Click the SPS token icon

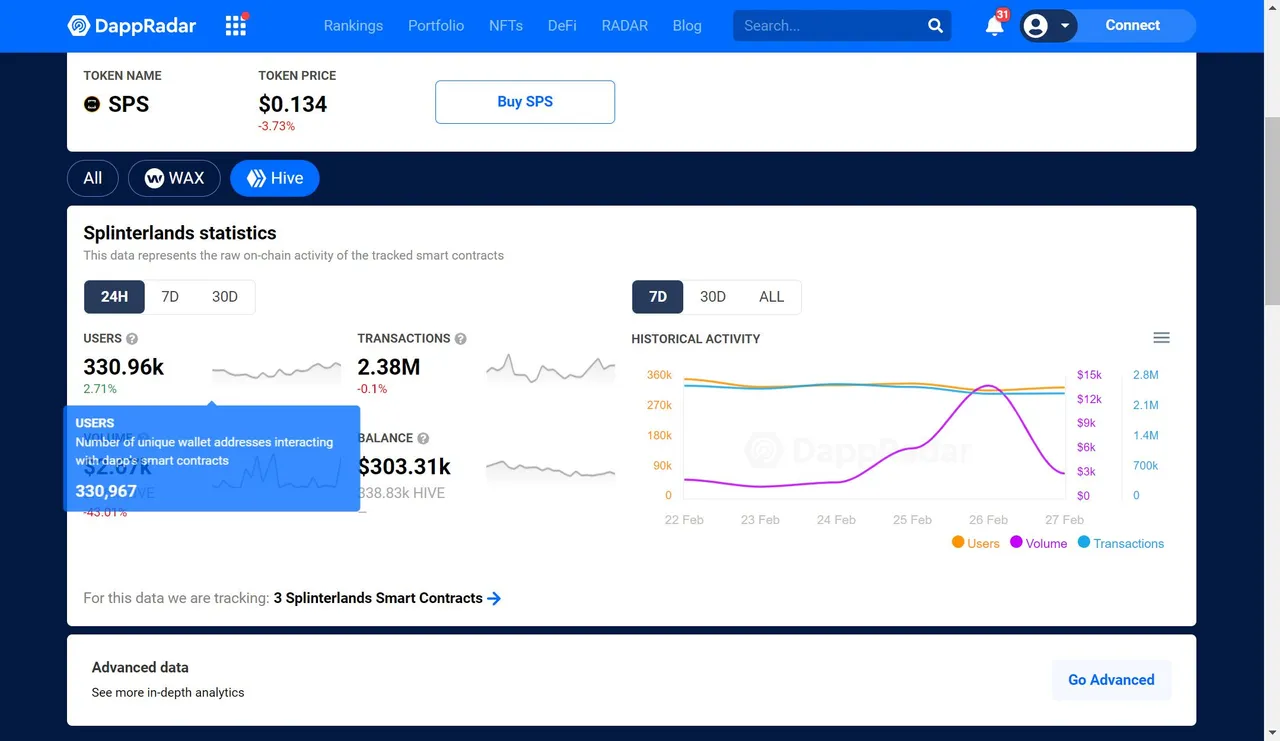click(x=92, y=104)
